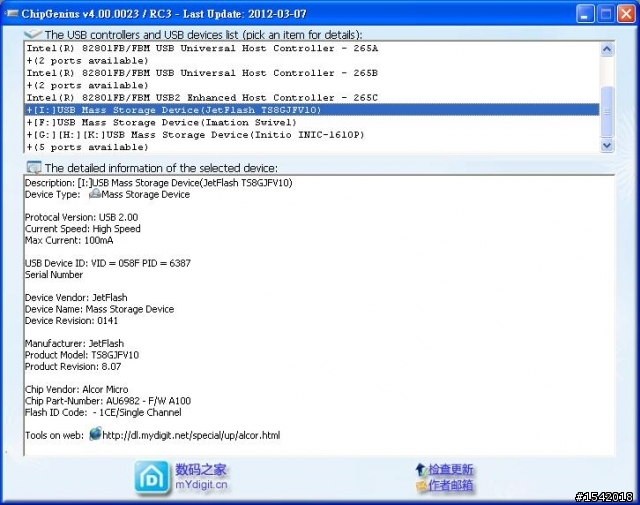Open the 数码之家 mYdigit.cn link
Screen dimensions: 640x505
tap(201, 477)
